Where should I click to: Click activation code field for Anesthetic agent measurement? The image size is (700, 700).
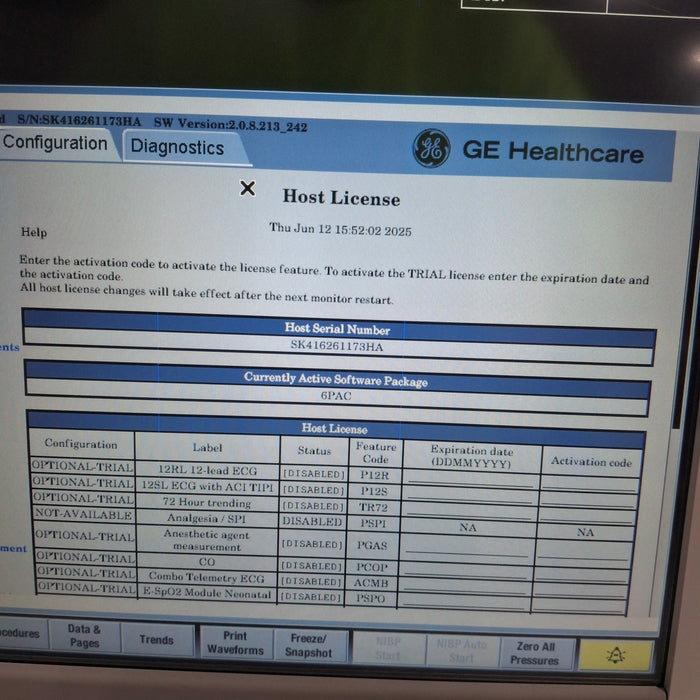click(584, 550)
